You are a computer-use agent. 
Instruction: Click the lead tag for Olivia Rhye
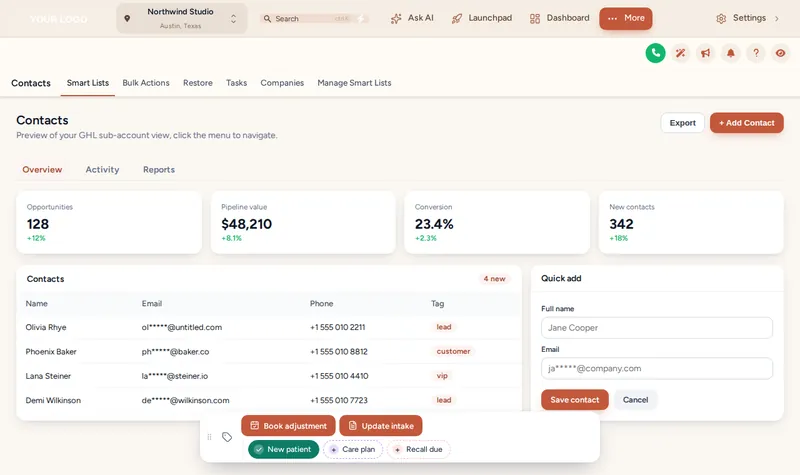(x=443, y=327)
